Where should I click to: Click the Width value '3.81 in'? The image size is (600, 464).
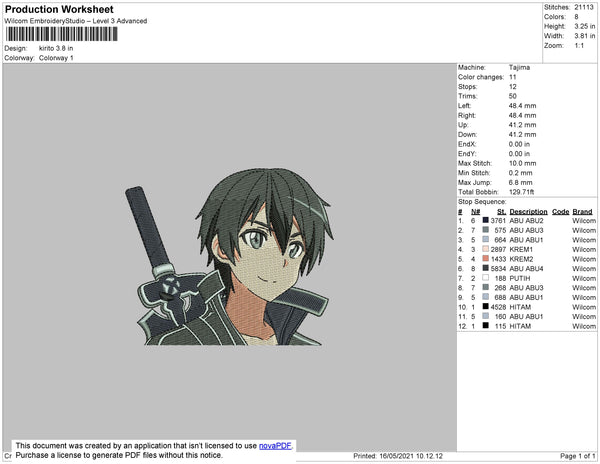[585, 36]
